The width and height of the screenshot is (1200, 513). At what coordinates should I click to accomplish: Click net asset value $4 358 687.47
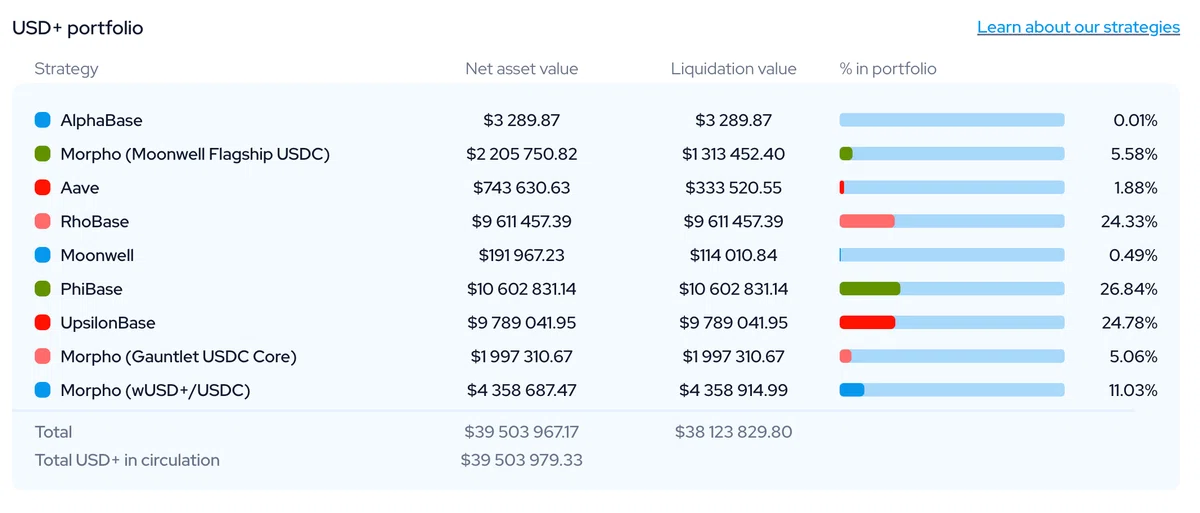point(522,390)
